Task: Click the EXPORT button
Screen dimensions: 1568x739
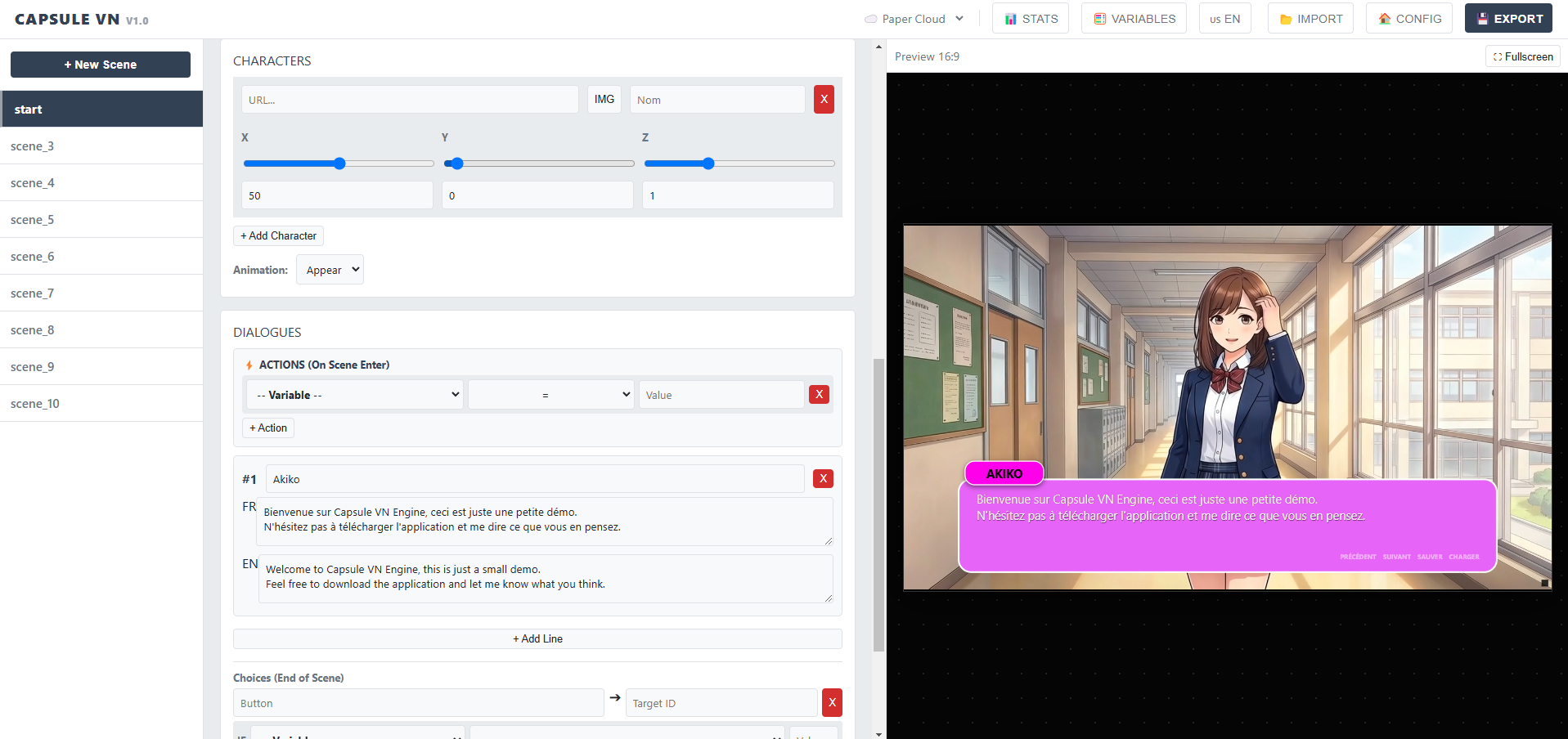Action: click(1508, 19)
